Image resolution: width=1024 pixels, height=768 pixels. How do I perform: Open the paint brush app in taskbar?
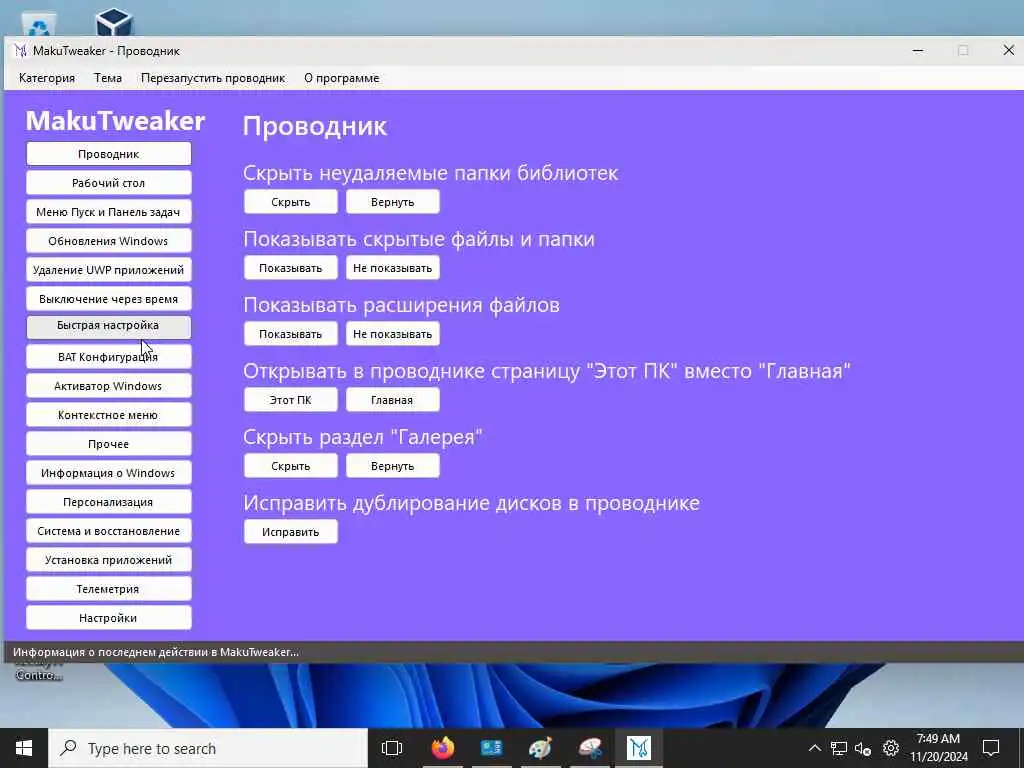pyautogui.click(x=590, y=748)
